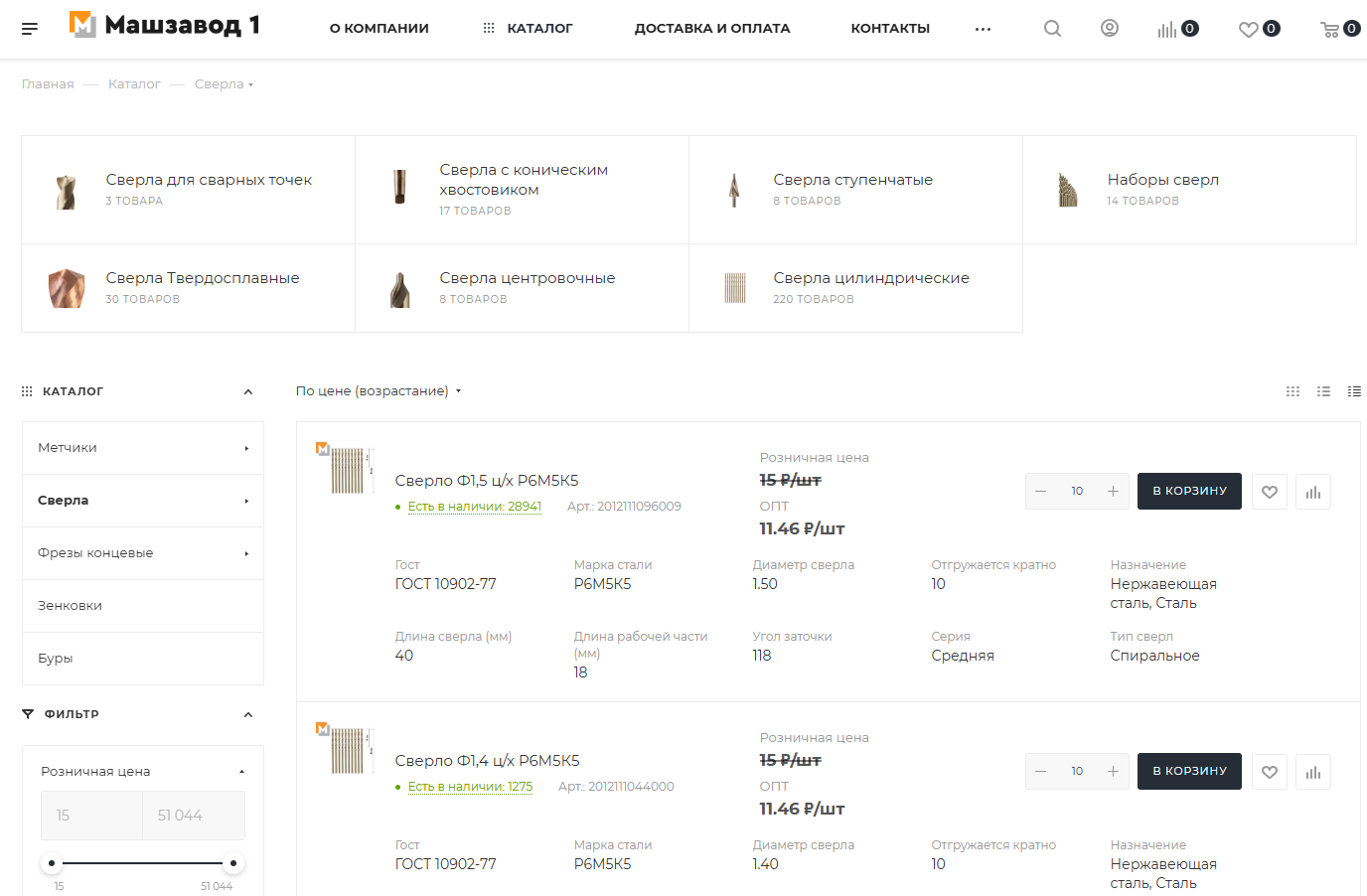Open the shopping cart icon
The height and width of the screenshot is (896, 1367).
coord(1330,30)
